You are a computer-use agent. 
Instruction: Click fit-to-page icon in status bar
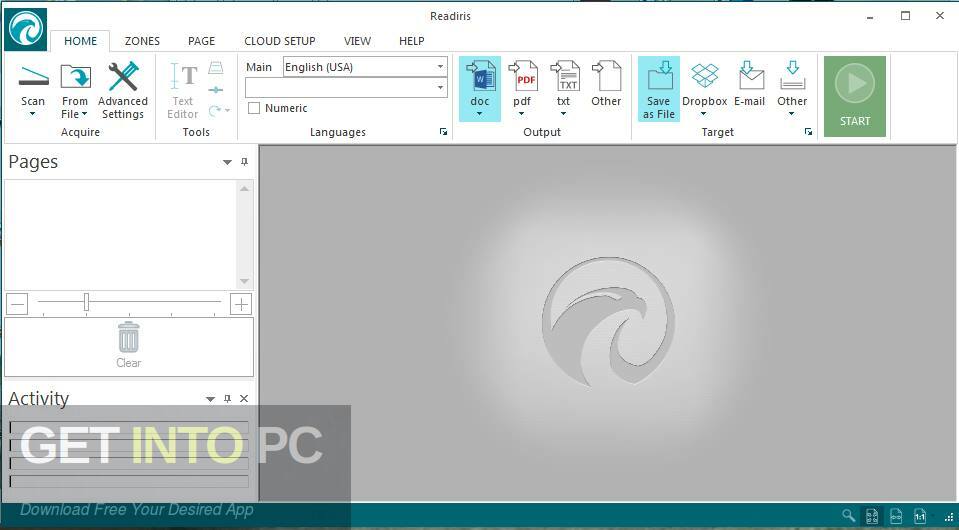872,516
